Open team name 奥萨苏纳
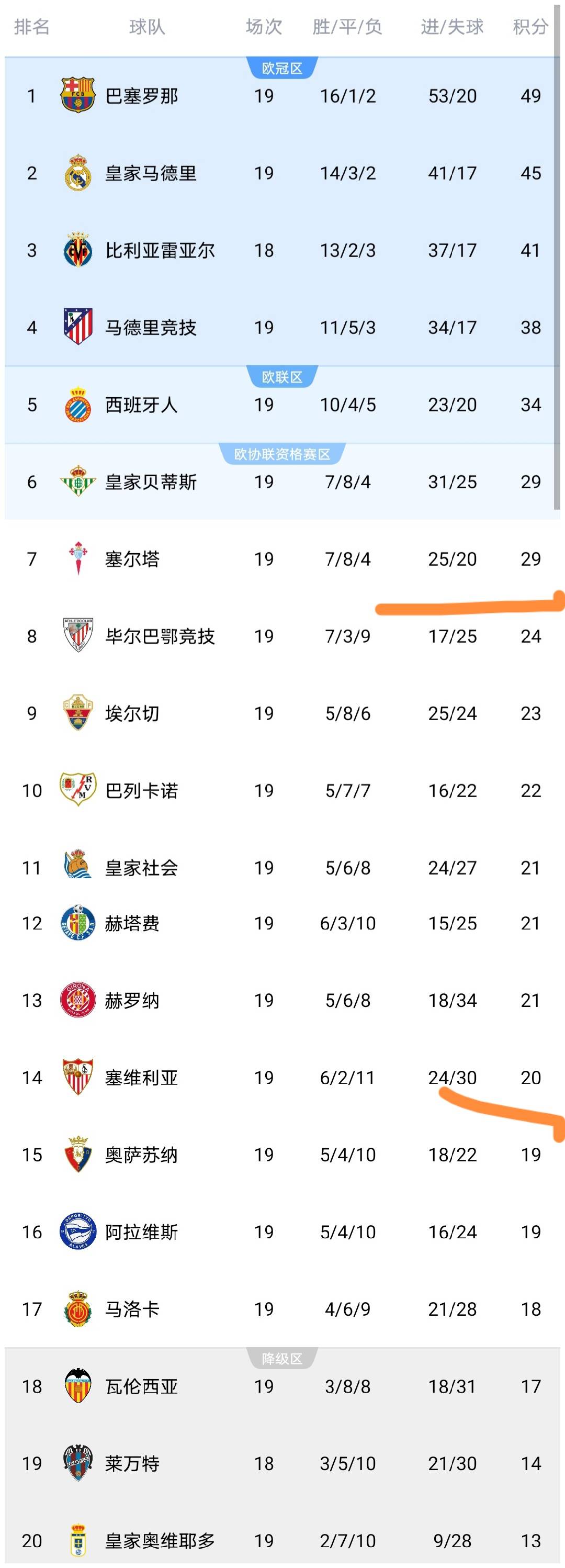The width and height of the screenshot is (565, 1568). tap(141, 1154)
